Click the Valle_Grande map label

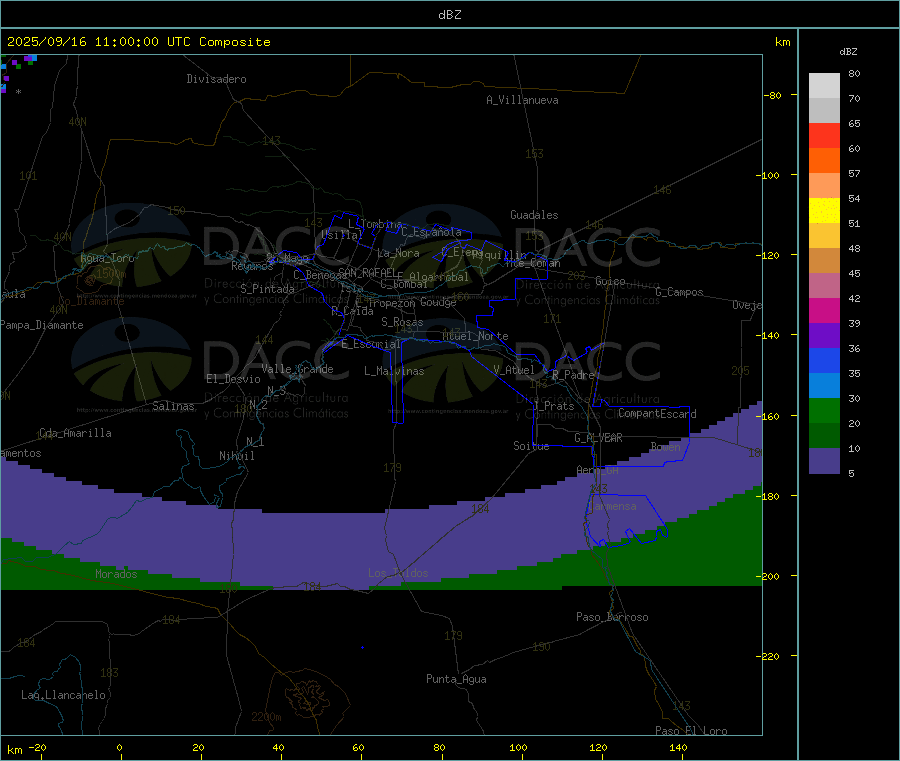[297, 369]
